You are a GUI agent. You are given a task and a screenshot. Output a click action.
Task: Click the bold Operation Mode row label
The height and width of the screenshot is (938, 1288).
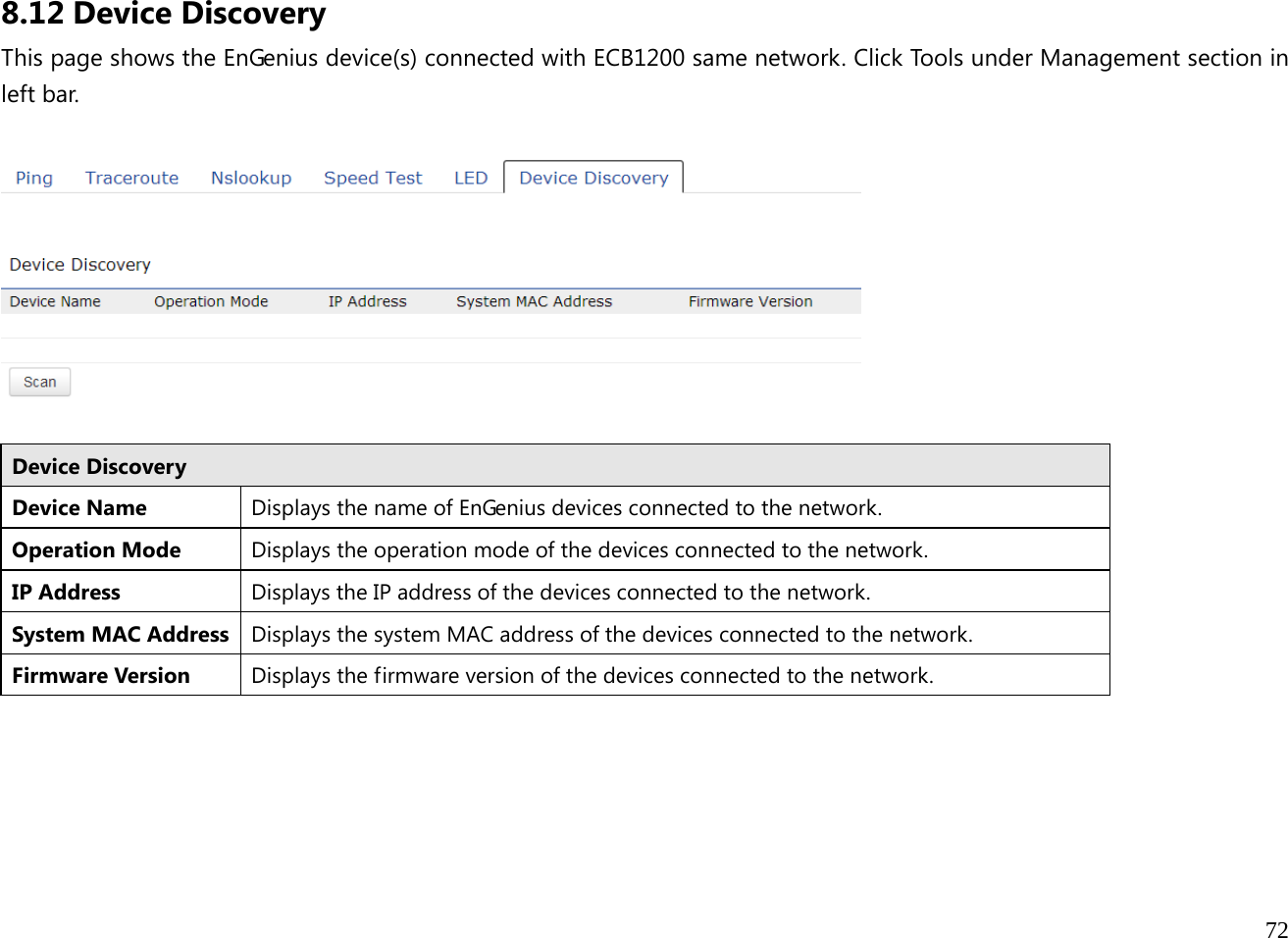coord(96,549)
